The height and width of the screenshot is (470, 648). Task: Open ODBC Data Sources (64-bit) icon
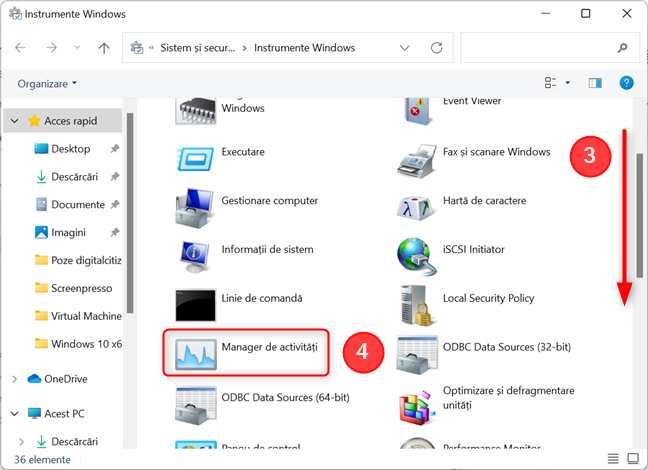point(195,405)
